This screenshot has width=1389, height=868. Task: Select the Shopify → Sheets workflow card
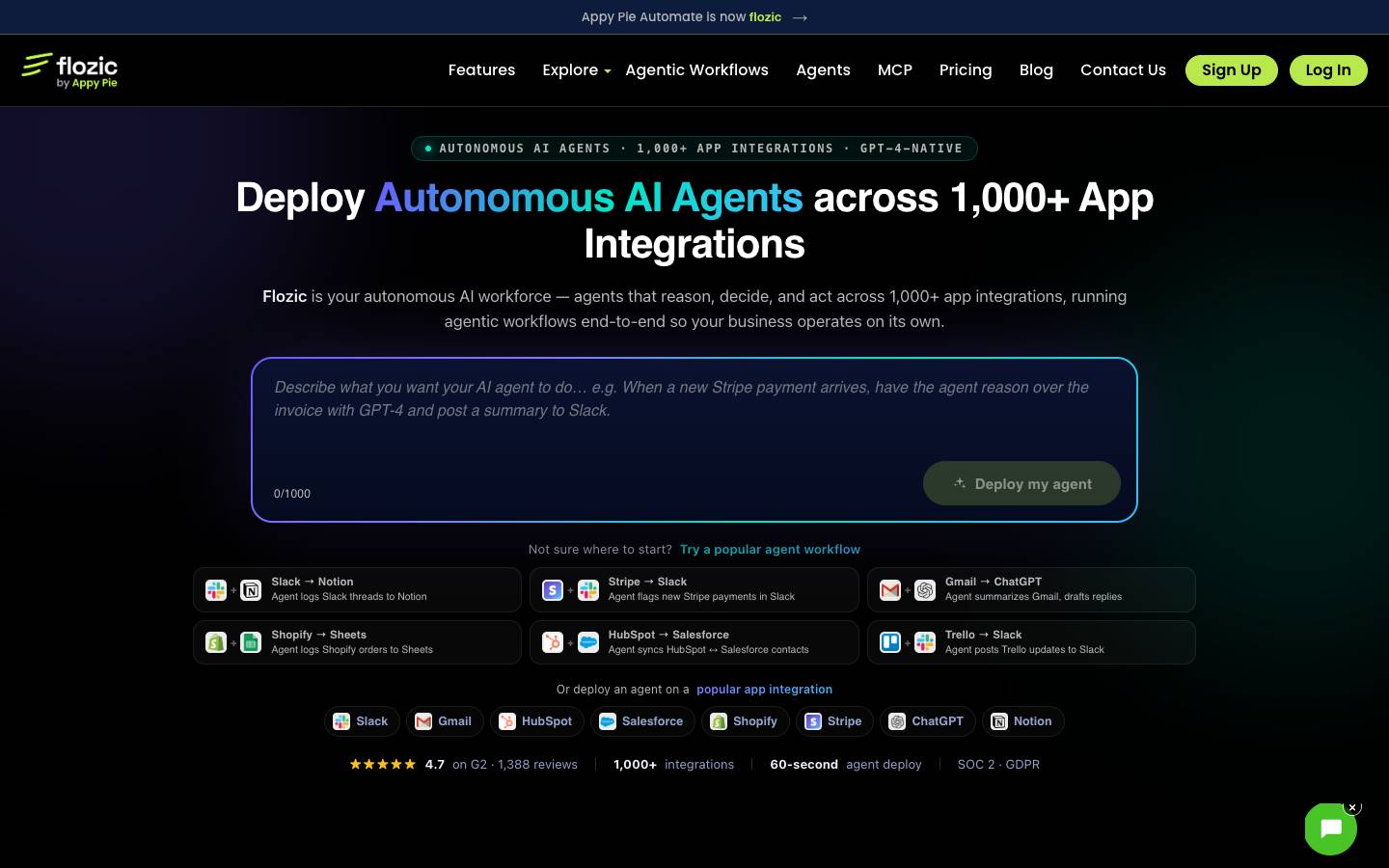coord(357,642)
